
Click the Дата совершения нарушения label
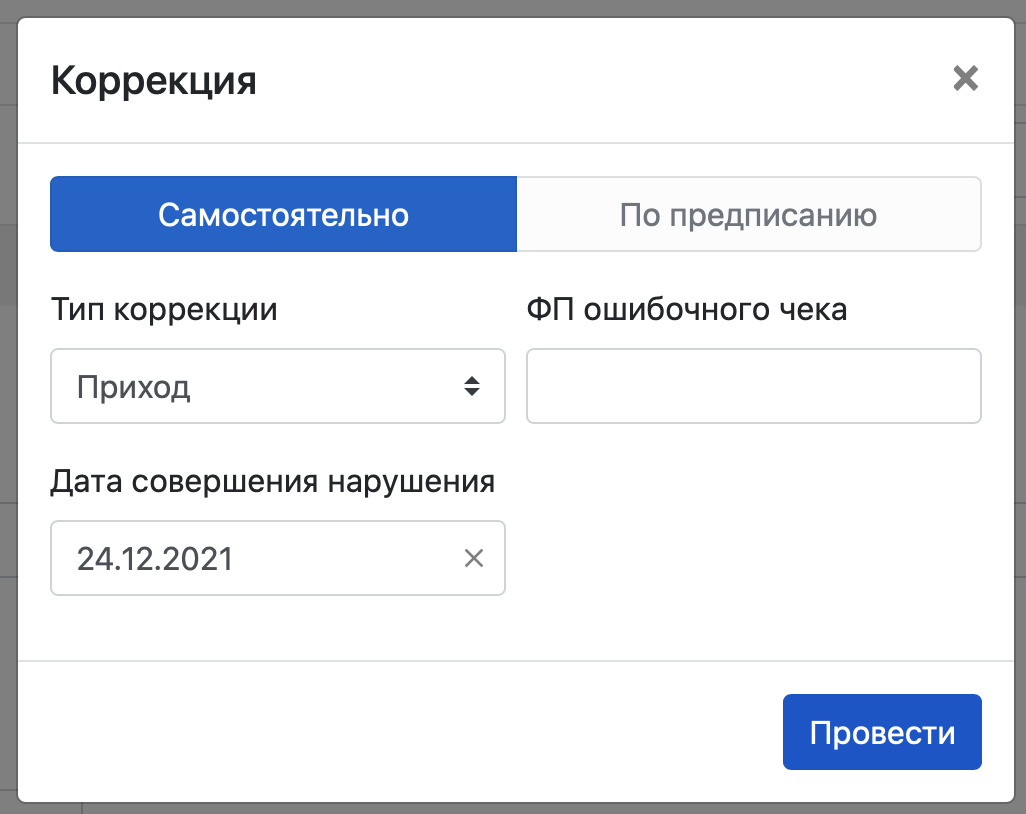(273, 482)
